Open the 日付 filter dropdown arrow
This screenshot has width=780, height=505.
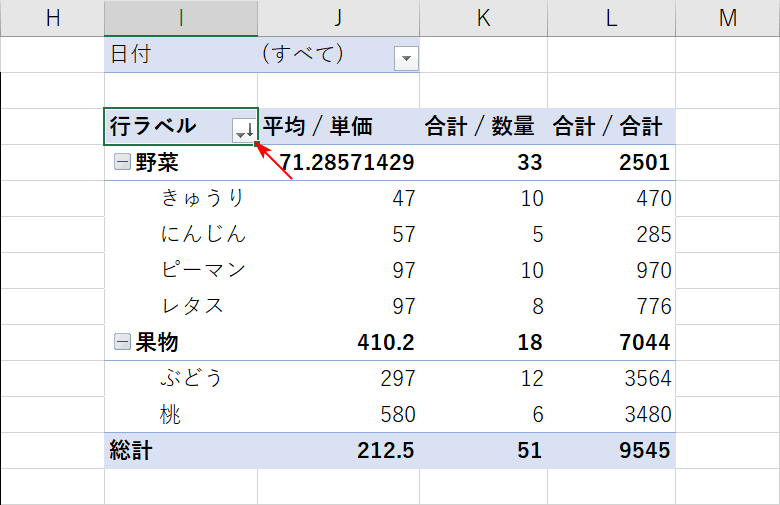click(405, 58)
